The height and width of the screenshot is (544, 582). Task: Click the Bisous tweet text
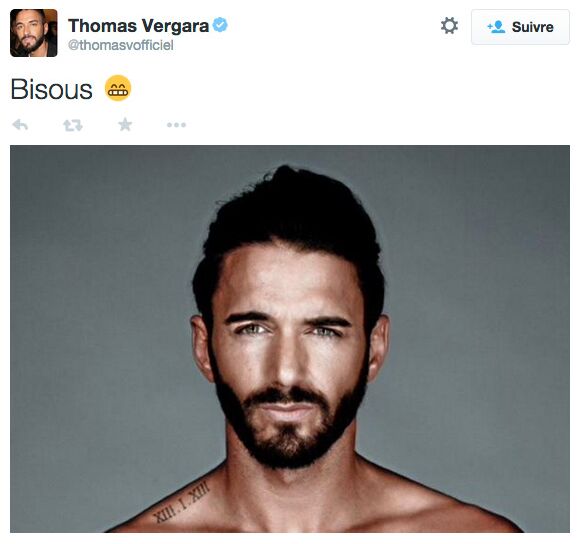52,89
